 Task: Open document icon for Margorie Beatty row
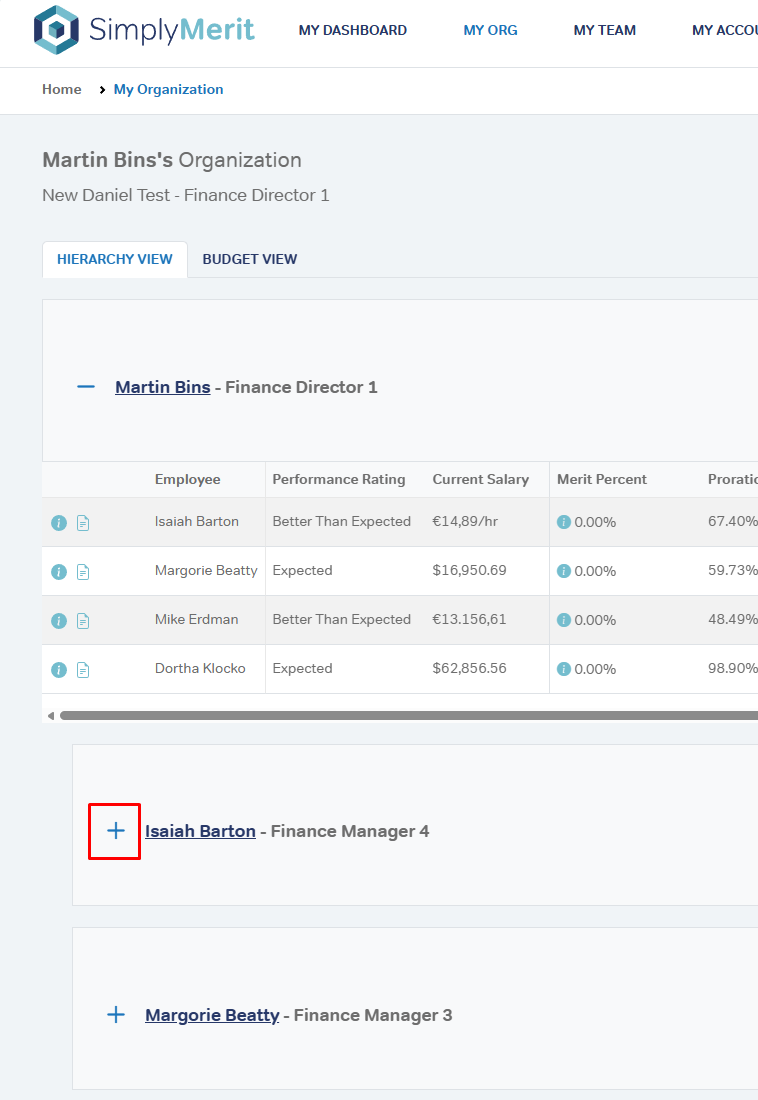pyautogui.click(x=83, y=572)
